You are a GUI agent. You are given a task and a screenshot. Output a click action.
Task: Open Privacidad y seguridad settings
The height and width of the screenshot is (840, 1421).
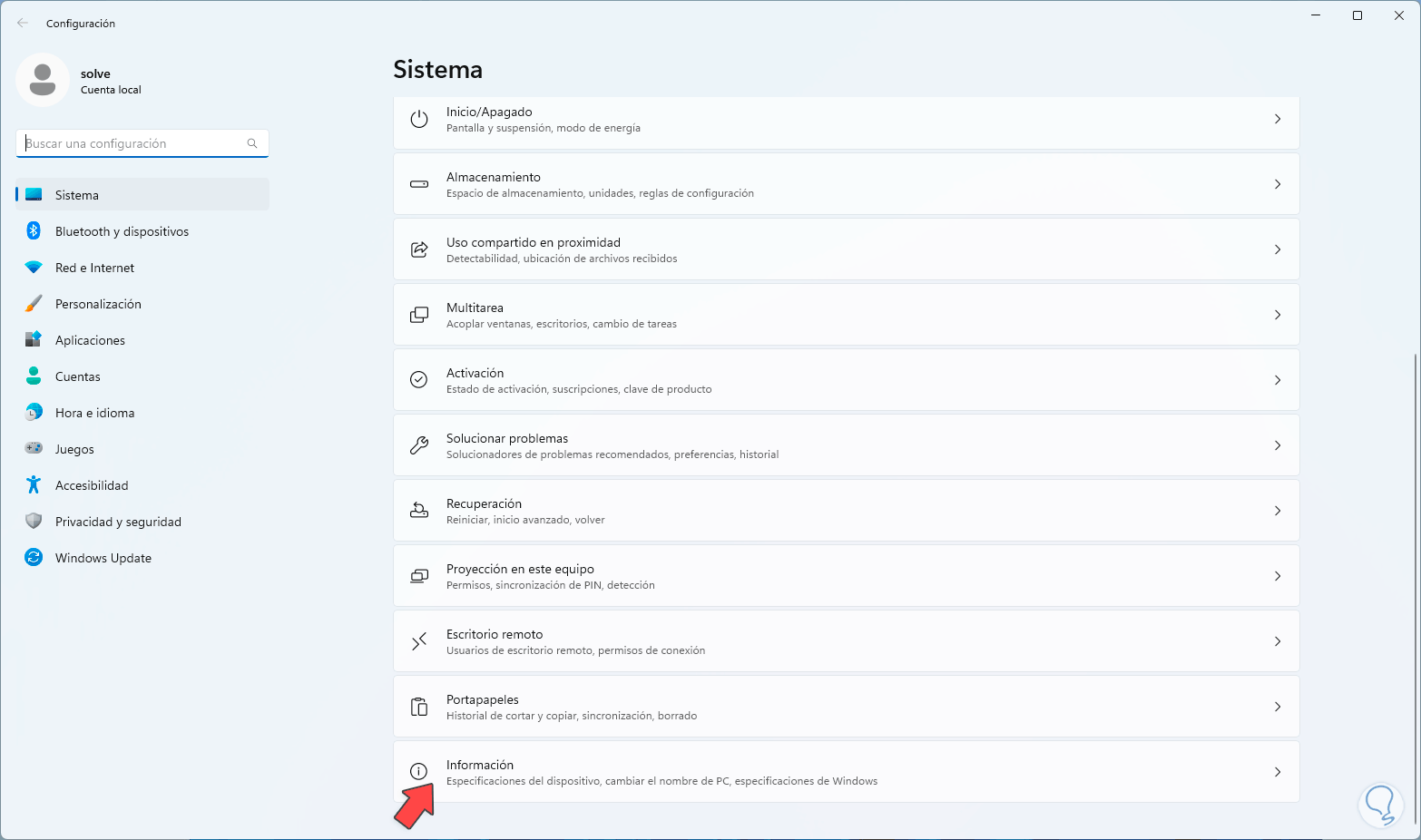point(142,522)
